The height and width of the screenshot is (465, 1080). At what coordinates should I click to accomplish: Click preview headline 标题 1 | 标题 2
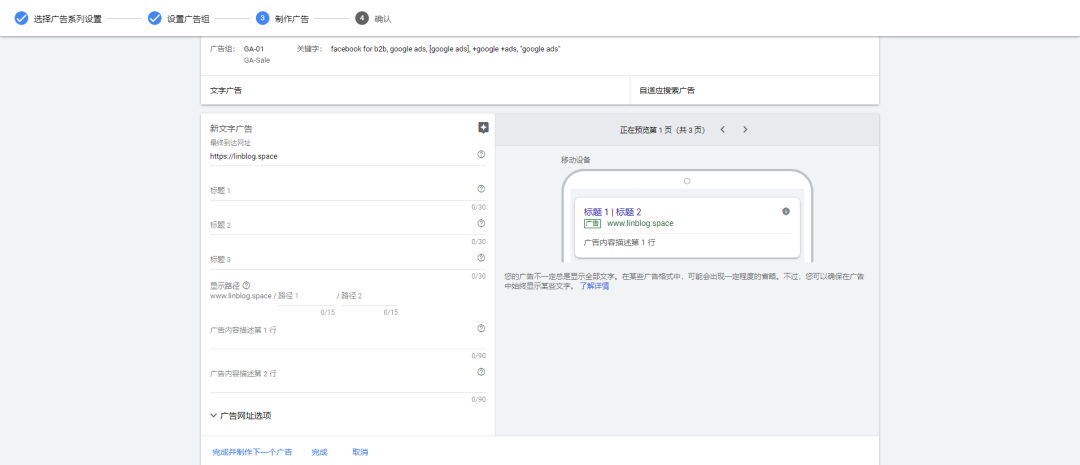[x=612, y=211]
